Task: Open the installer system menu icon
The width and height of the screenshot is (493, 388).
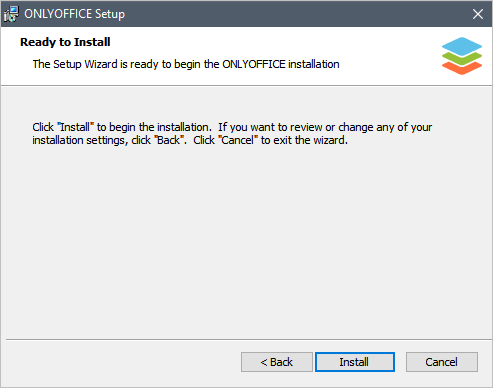Action: 11,14
